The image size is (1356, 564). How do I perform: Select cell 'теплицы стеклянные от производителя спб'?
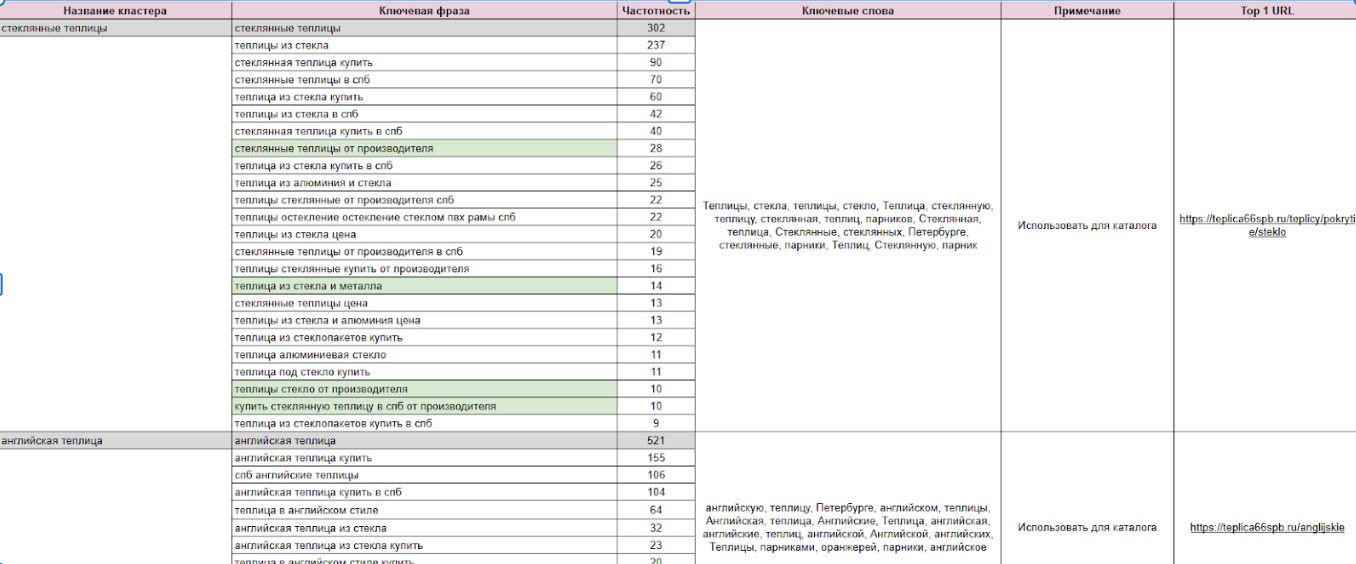tap(424, 200)
